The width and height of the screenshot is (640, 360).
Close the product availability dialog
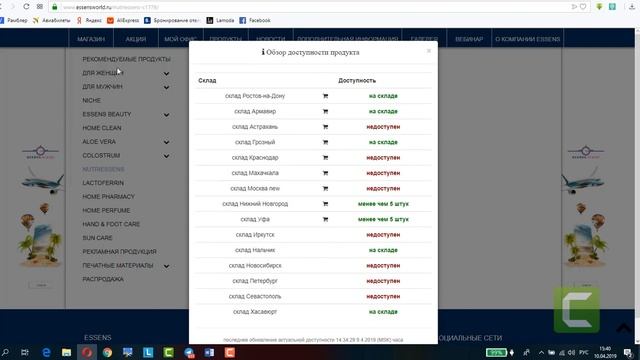tap(429, 51)
